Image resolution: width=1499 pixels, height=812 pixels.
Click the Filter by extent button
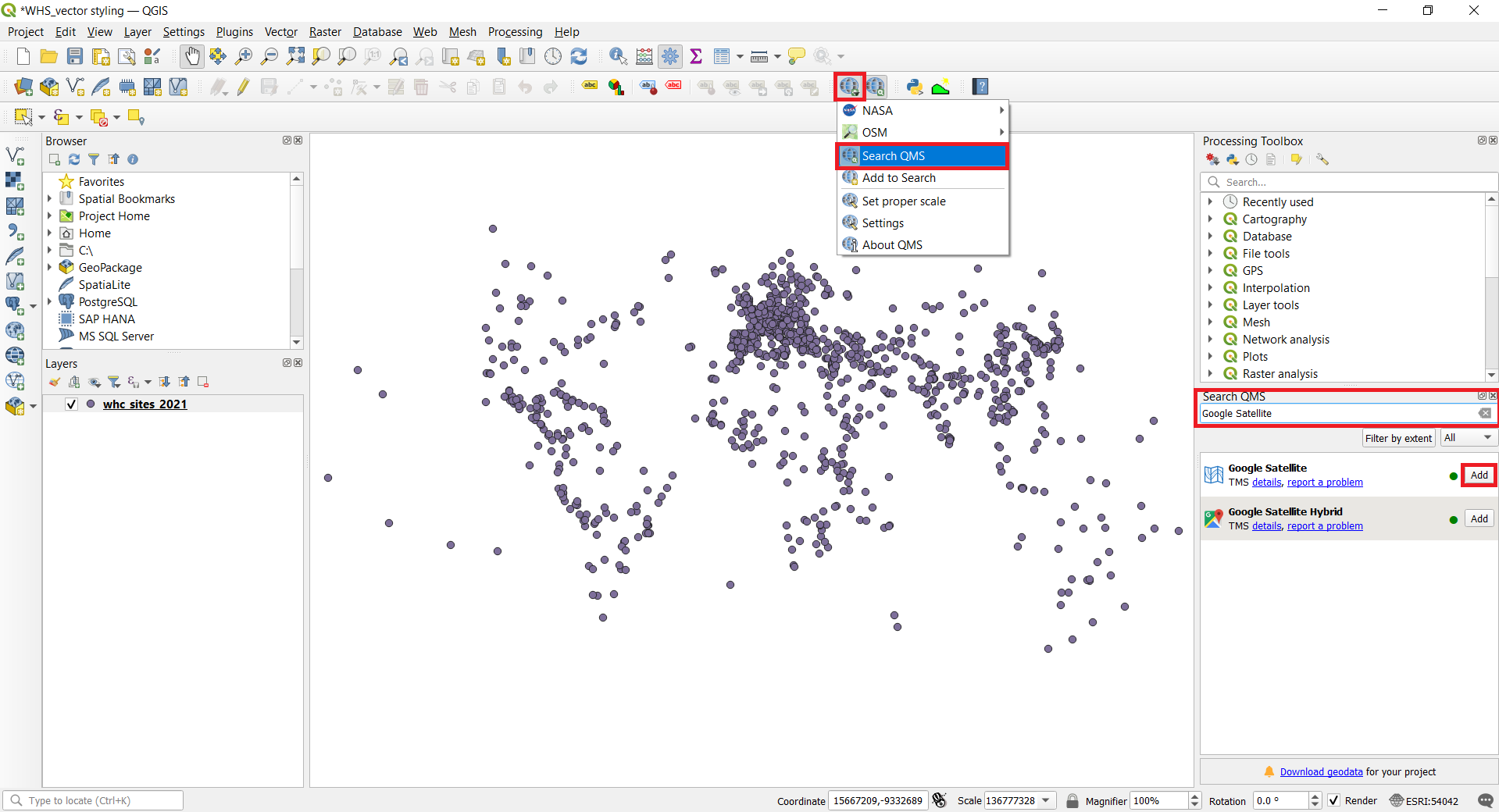(x=1398, y=438)
